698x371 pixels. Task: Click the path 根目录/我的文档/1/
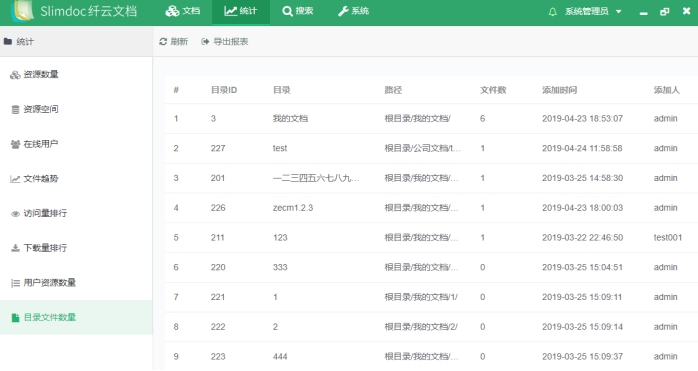click(421, 297)
